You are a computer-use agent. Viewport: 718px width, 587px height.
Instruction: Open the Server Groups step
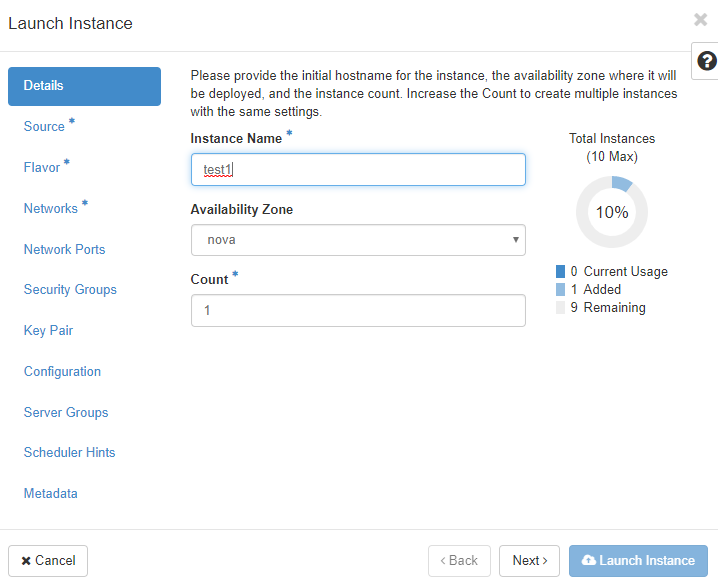(x=66, y=412)
